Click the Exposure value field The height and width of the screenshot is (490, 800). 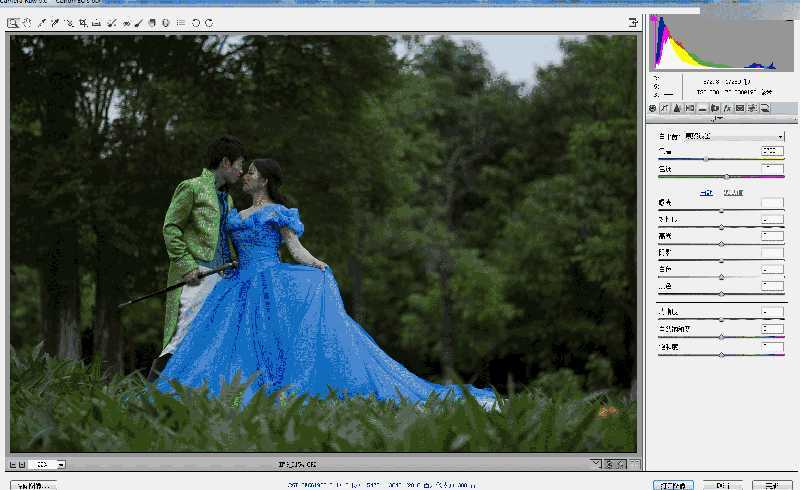tap(772, 203)
